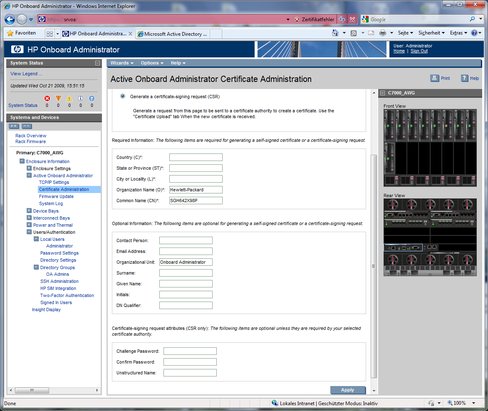Screen dimensions: 488x411
Task: Click the Apply button
Action: point(348,390)
